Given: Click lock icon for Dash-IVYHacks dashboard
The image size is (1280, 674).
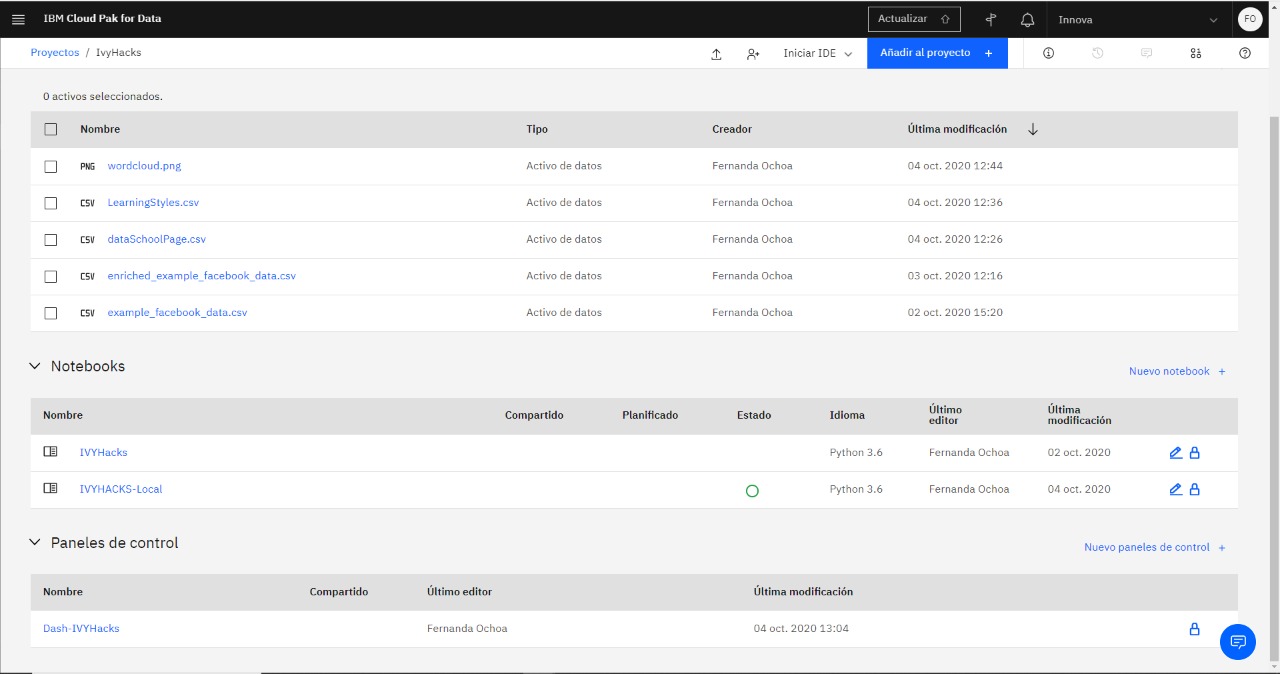Looking at the screenshot, I should [1193, 629].
